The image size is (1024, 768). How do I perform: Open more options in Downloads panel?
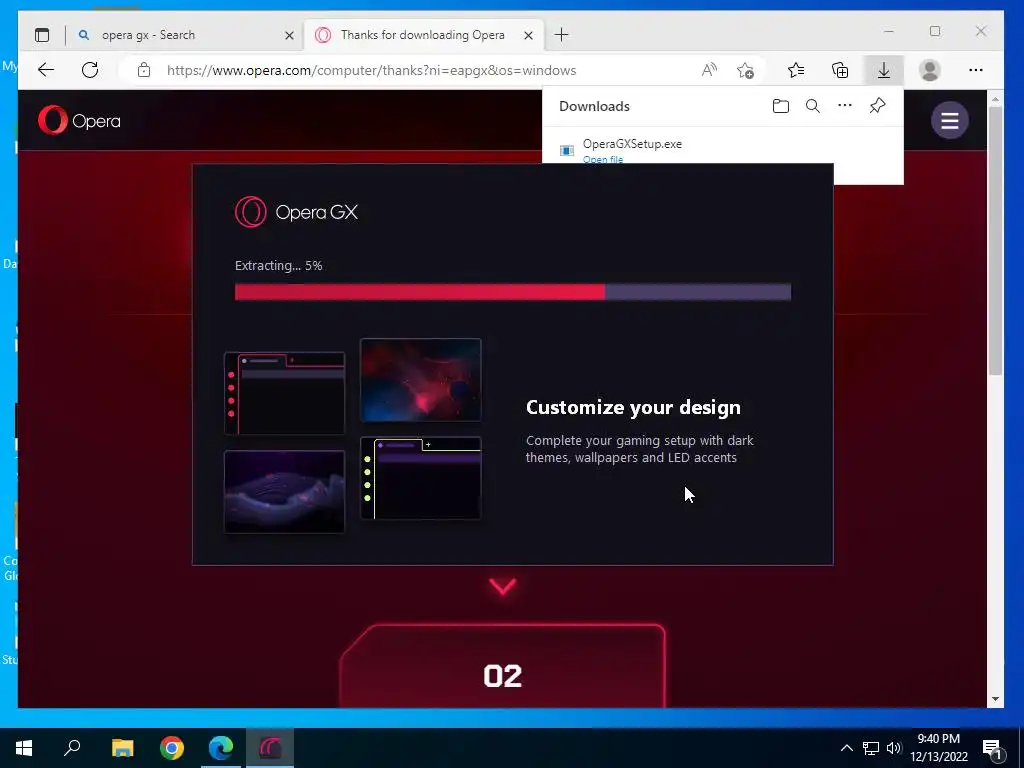pos(844,106)
